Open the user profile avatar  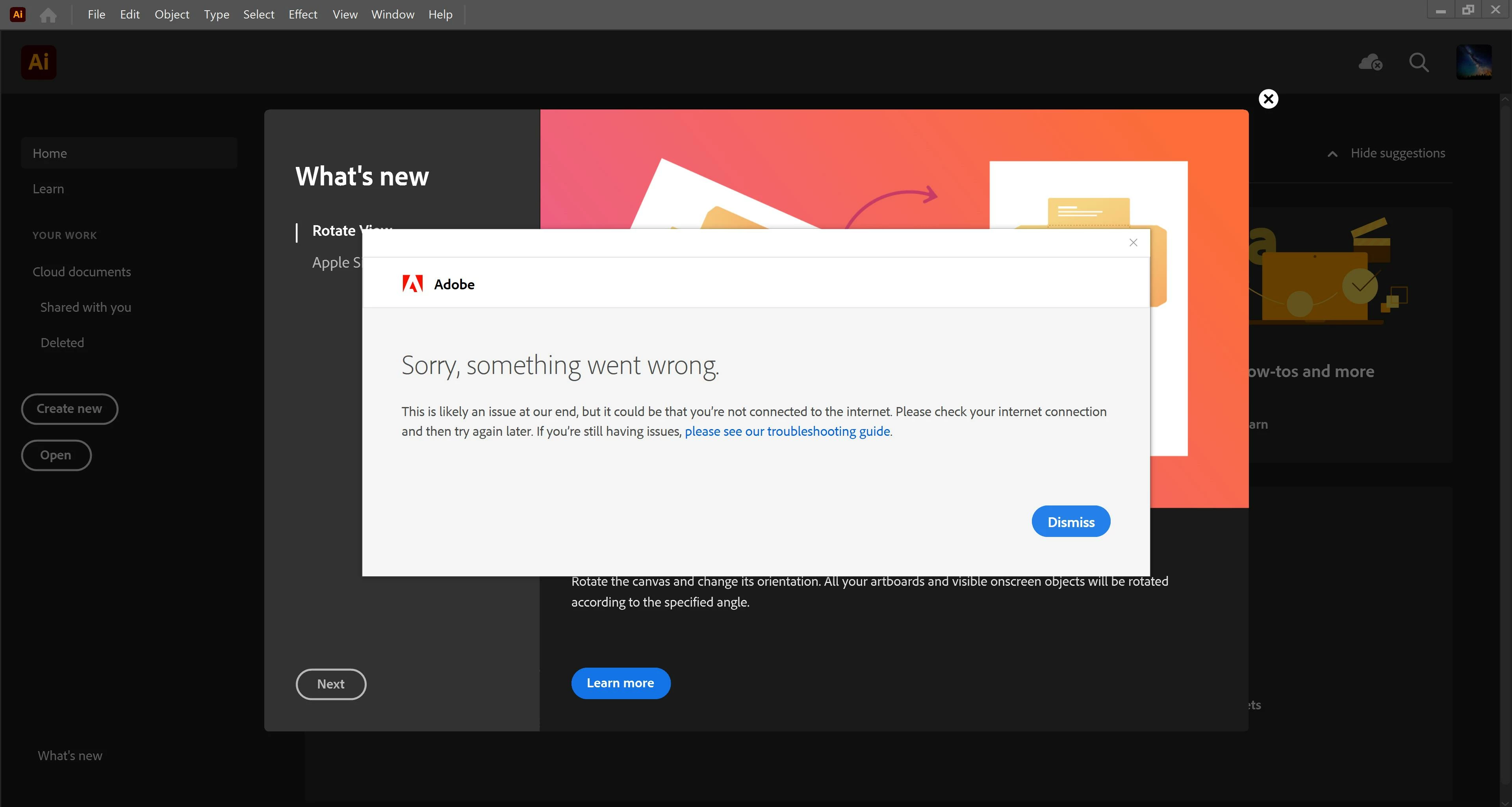coord(1473,62)
